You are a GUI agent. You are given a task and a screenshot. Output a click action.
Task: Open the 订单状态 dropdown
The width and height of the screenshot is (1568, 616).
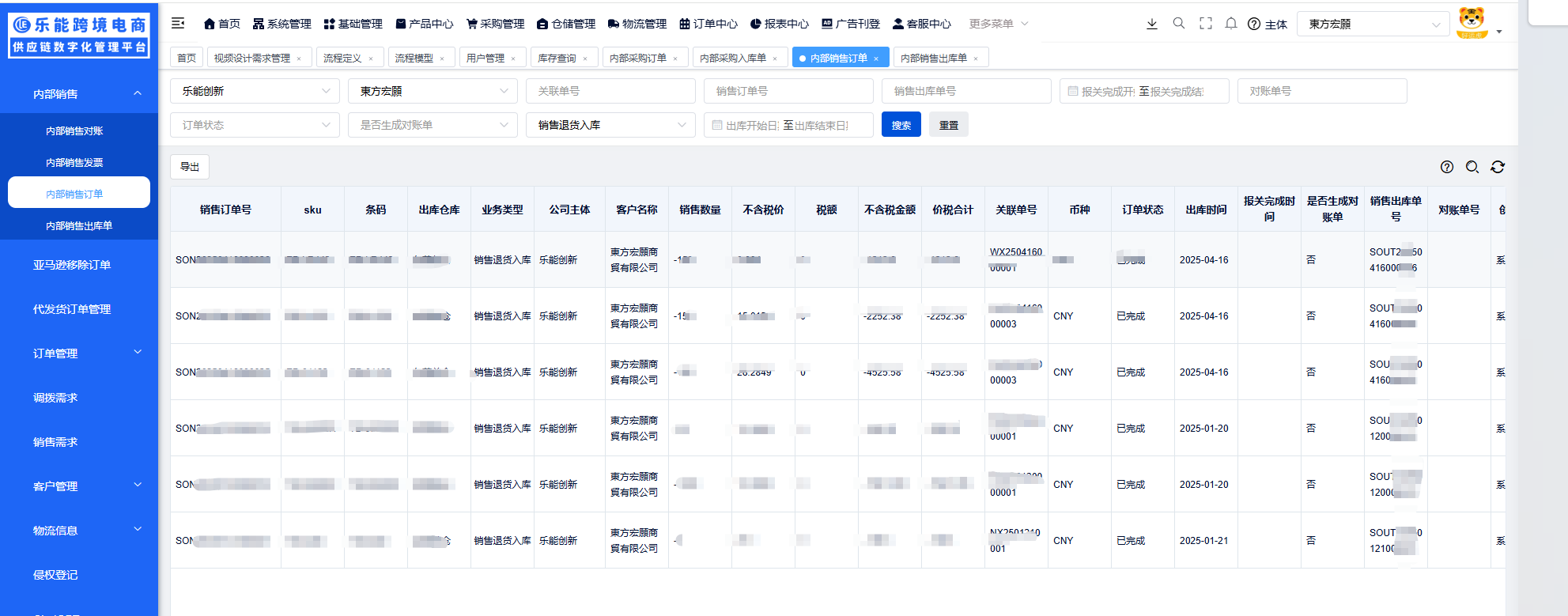255,125
